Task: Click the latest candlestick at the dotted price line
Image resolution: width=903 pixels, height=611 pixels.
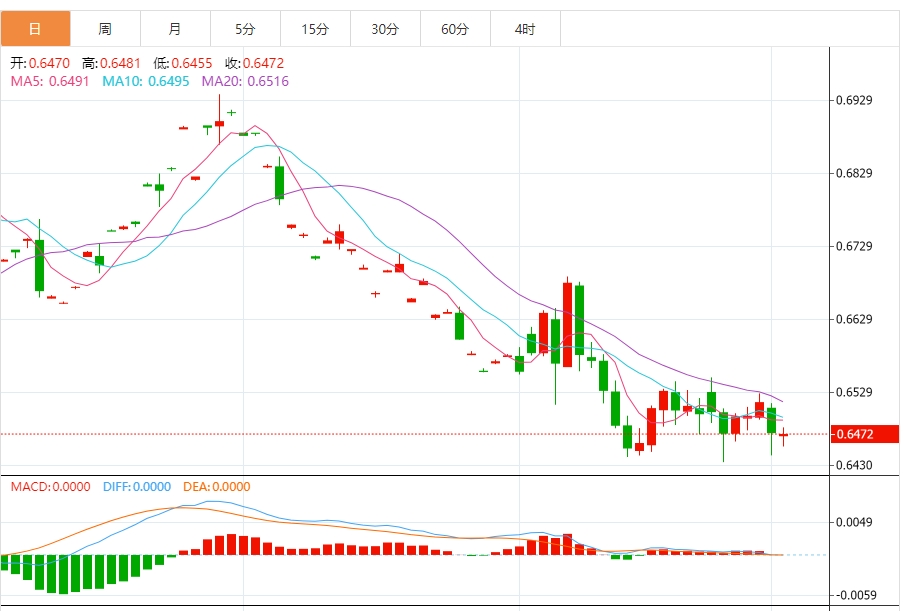Action: pos(783,437)
